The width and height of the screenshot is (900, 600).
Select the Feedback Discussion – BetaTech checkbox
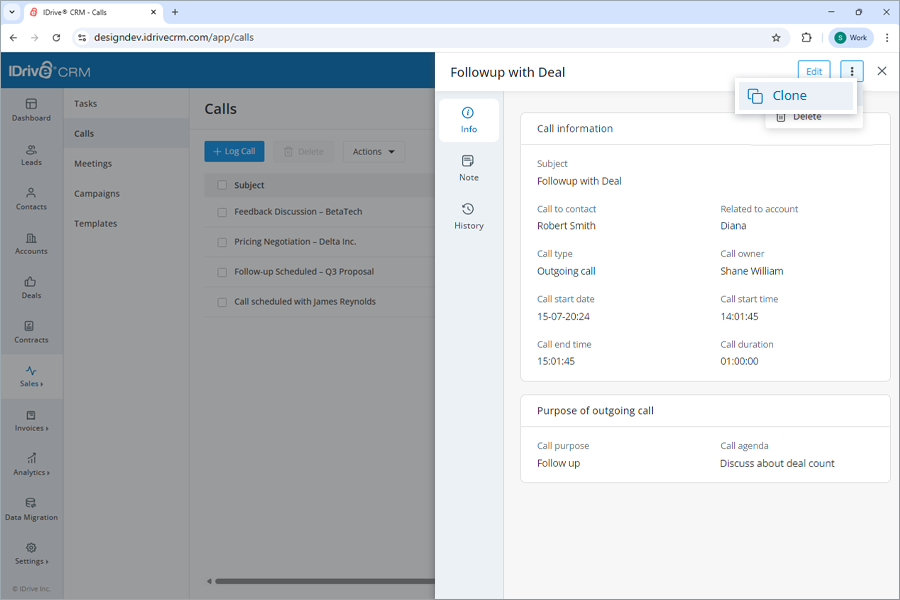coord(222,211)
